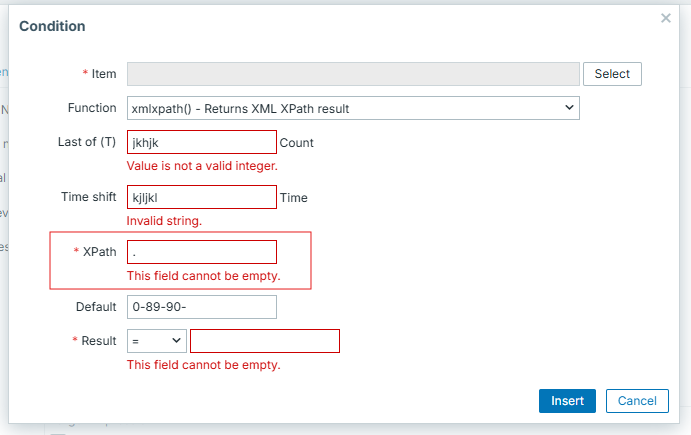Click inside the XPath input field
The height and width of the screenshot is (435, 691).
pyautogui.click(x=201, y=252)
